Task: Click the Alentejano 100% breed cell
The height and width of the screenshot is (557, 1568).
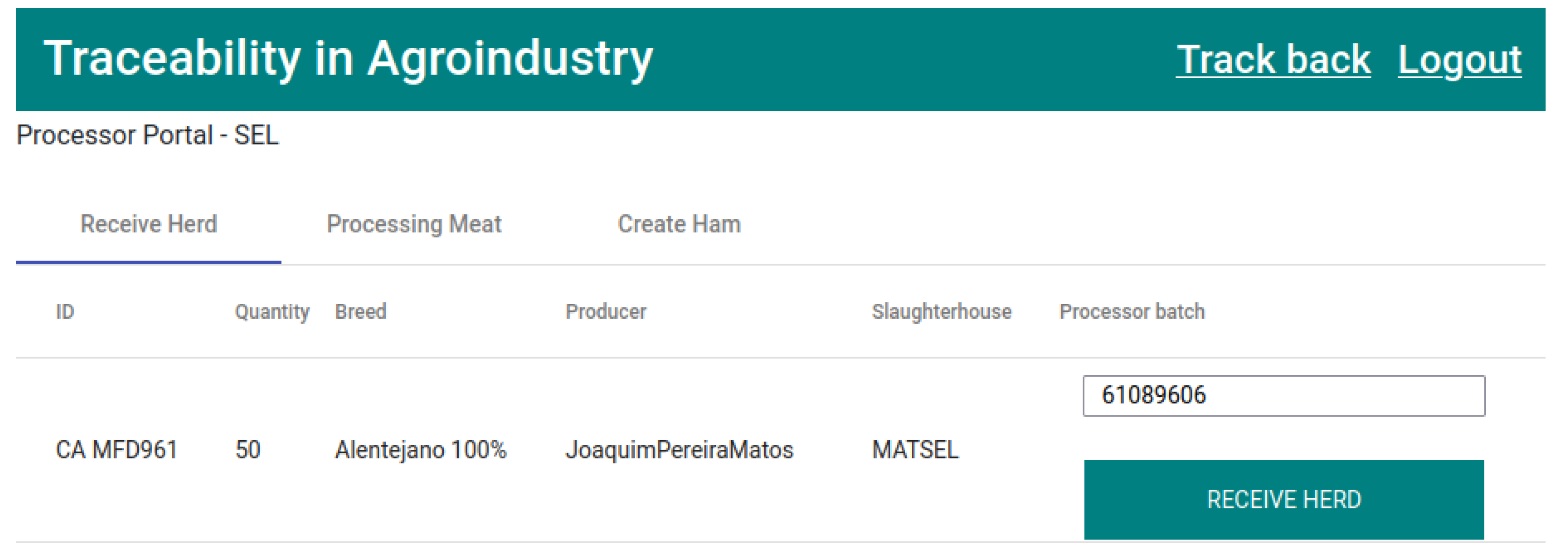Action: click(x=420, y=450)
